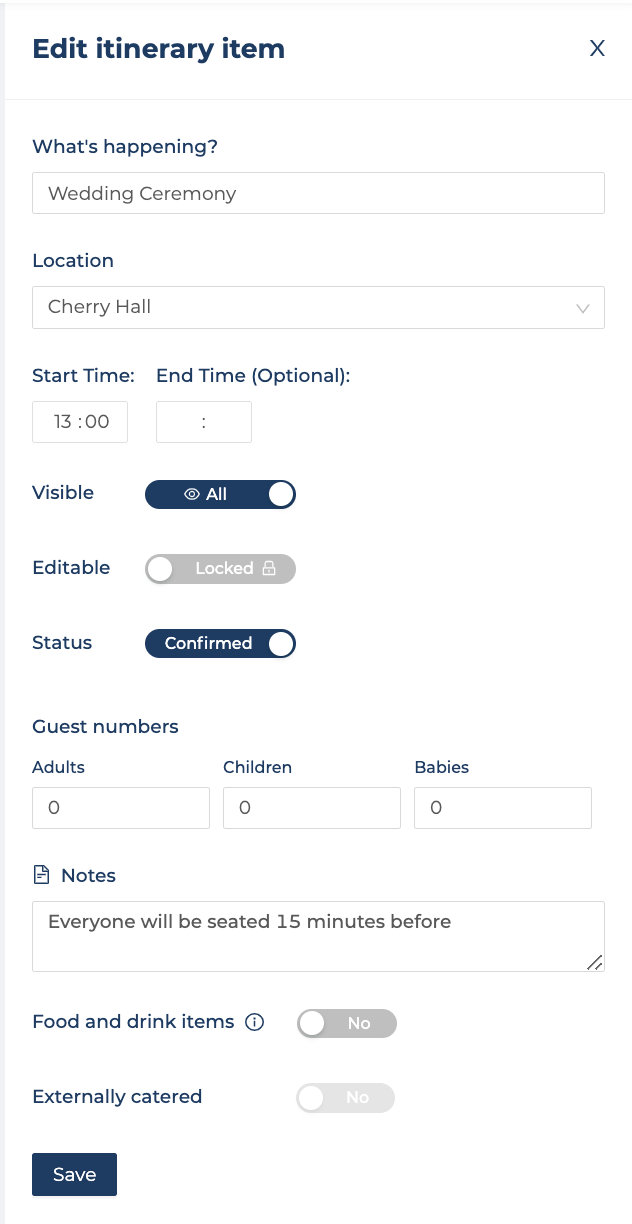Screen dimensions: 632x1224
Task: Click the Save button
Action: point(74,1174)
